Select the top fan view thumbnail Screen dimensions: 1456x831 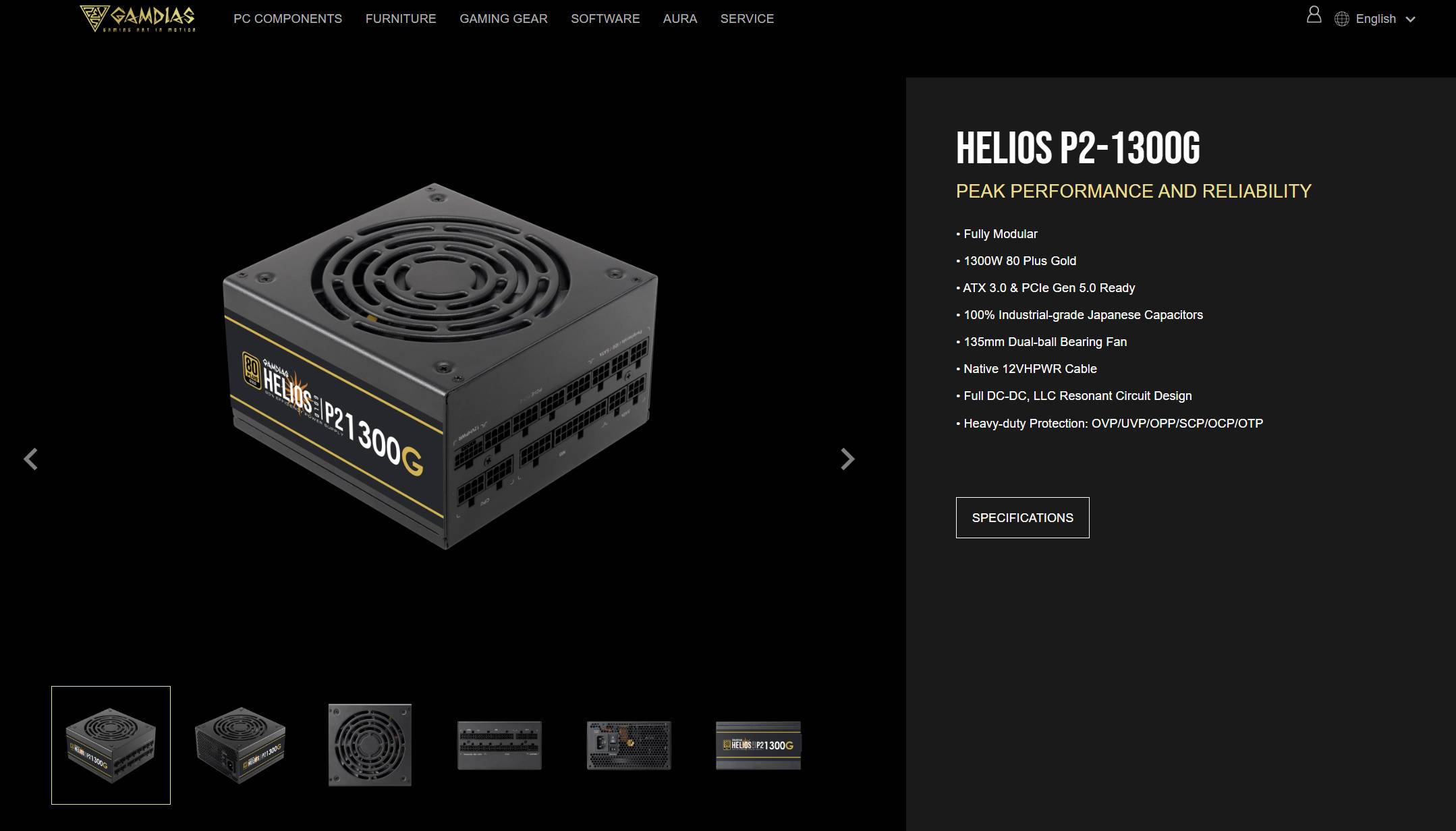(x=370, y=745)
